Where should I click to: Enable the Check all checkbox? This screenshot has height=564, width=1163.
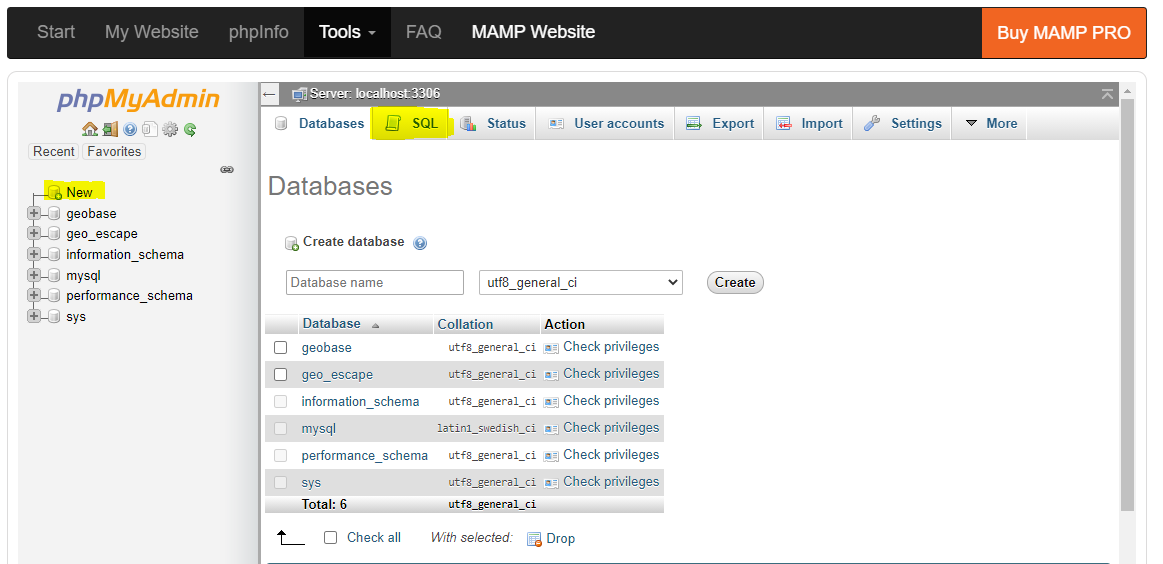pyautogui.click(x=331, y=537)
